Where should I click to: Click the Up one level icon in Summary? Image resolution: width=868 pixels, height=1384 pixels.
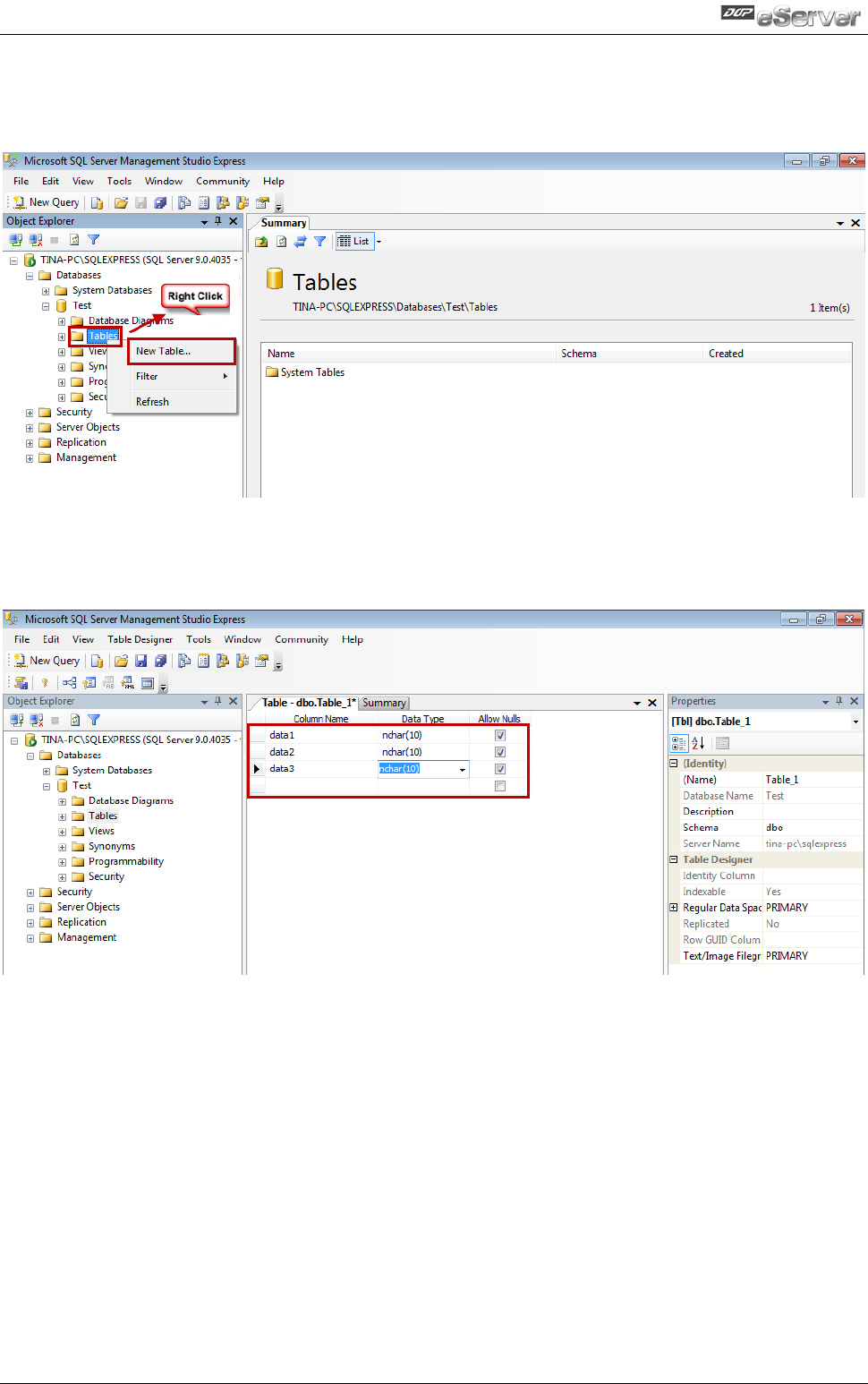tap(261, 241)
